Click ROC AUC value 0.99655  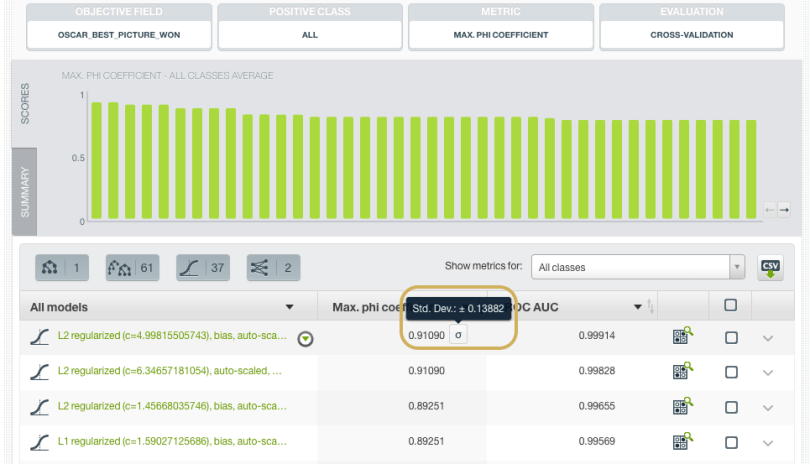click(x=597, y=406)
